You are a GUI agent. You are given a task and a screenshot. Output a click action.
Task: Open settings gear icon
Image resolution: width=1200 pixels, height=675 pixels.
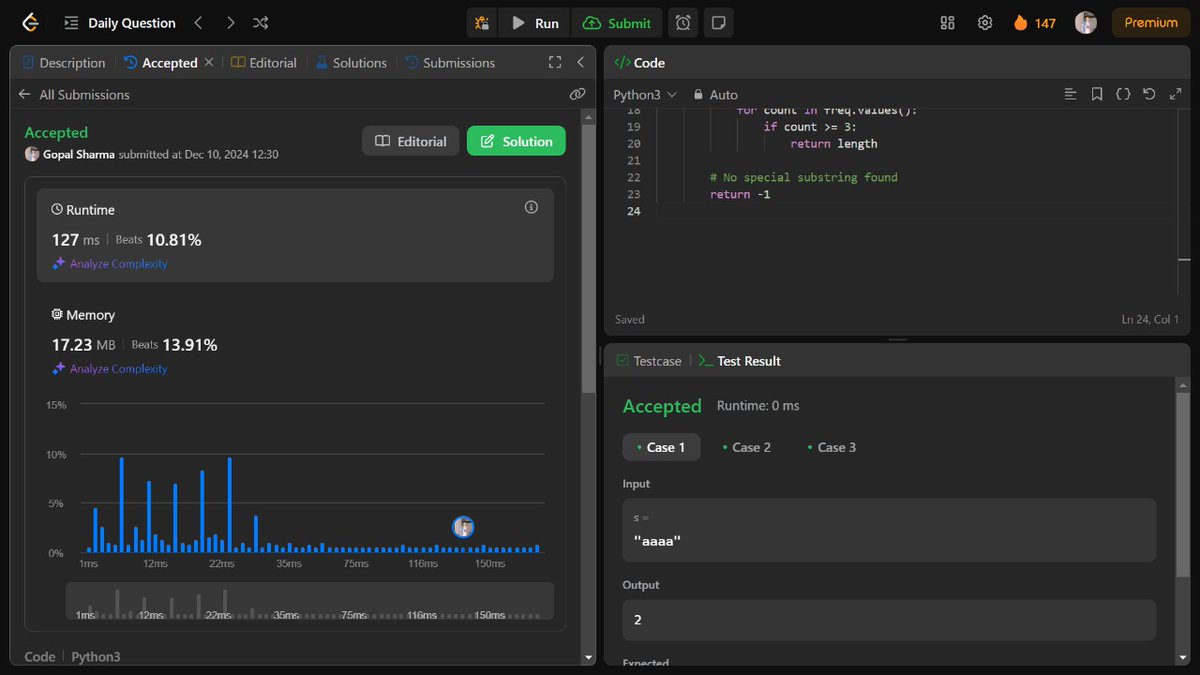tap(985, 22)
